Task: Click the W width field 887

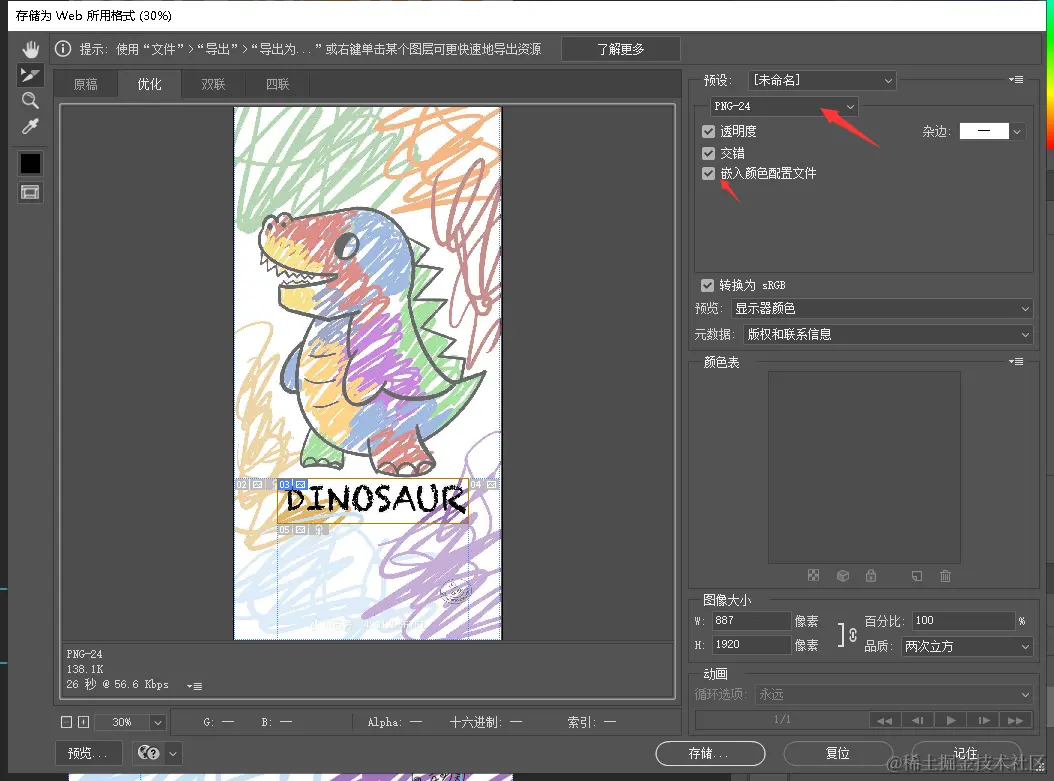Action: click(x=751, y=620)
